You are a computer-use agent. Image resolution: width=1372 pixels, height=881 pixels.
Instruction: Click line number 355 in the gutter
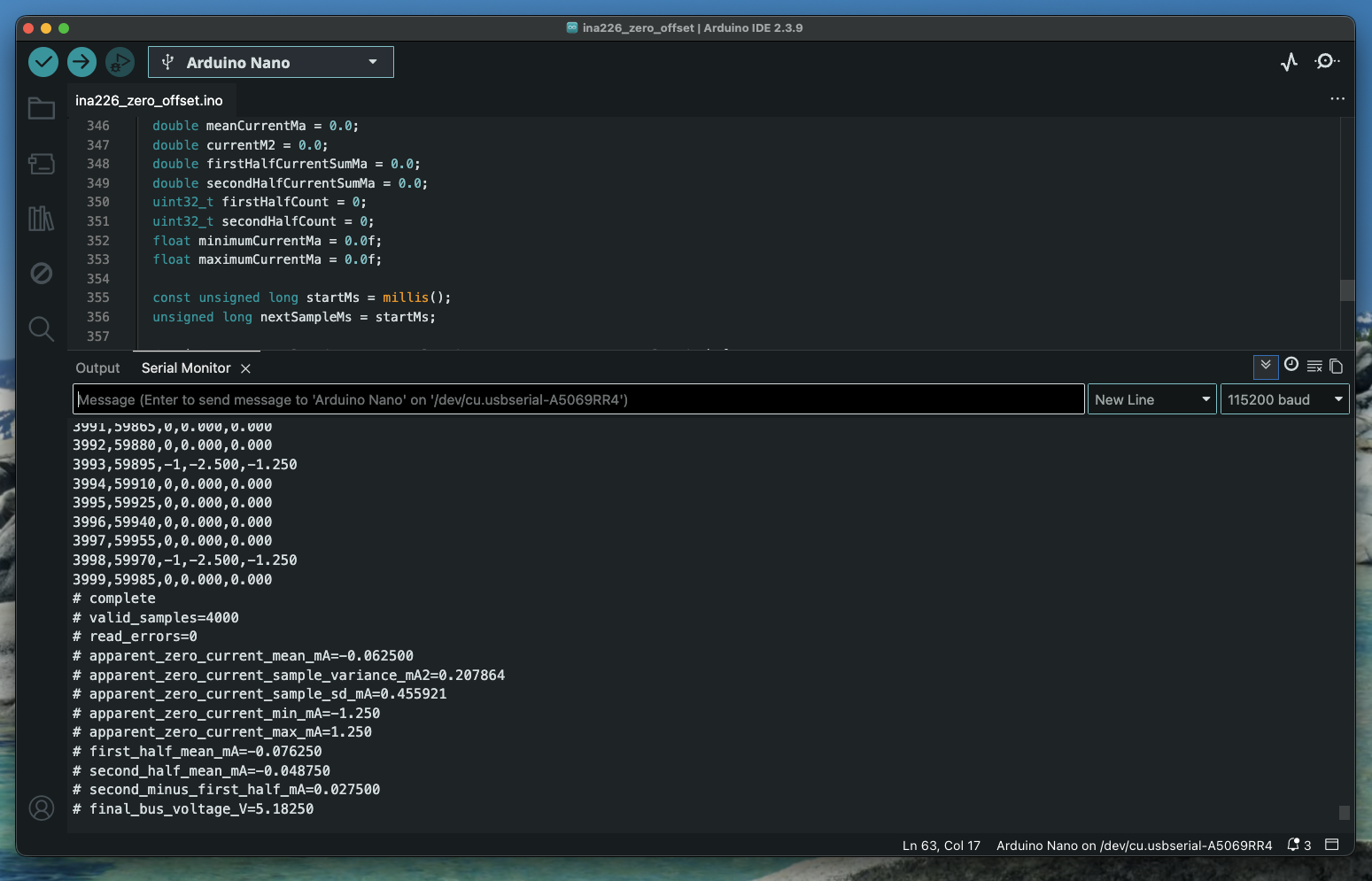pos(98,298)
